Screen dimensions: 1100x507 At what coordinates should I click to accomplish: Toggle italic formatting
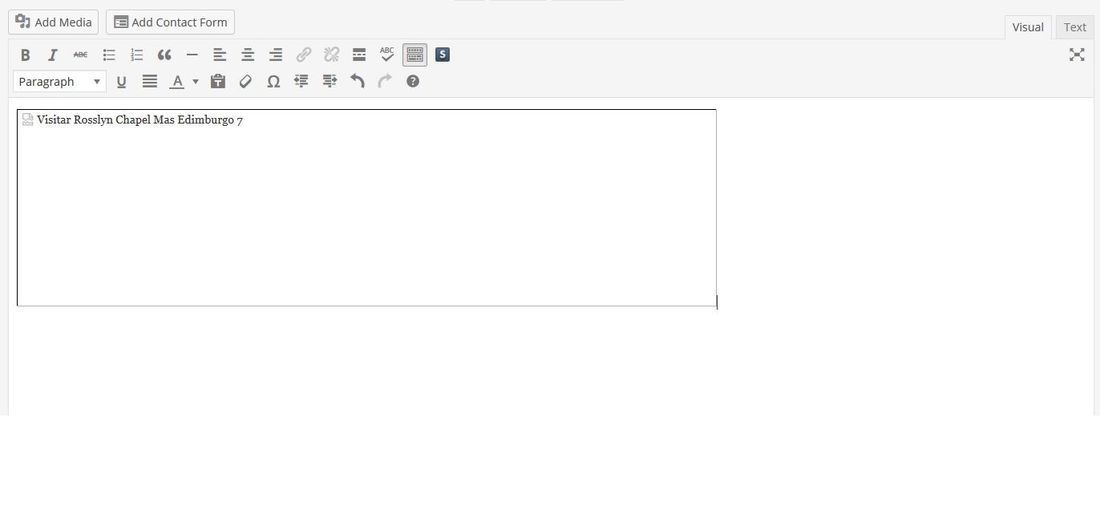(x=53, y=55)
